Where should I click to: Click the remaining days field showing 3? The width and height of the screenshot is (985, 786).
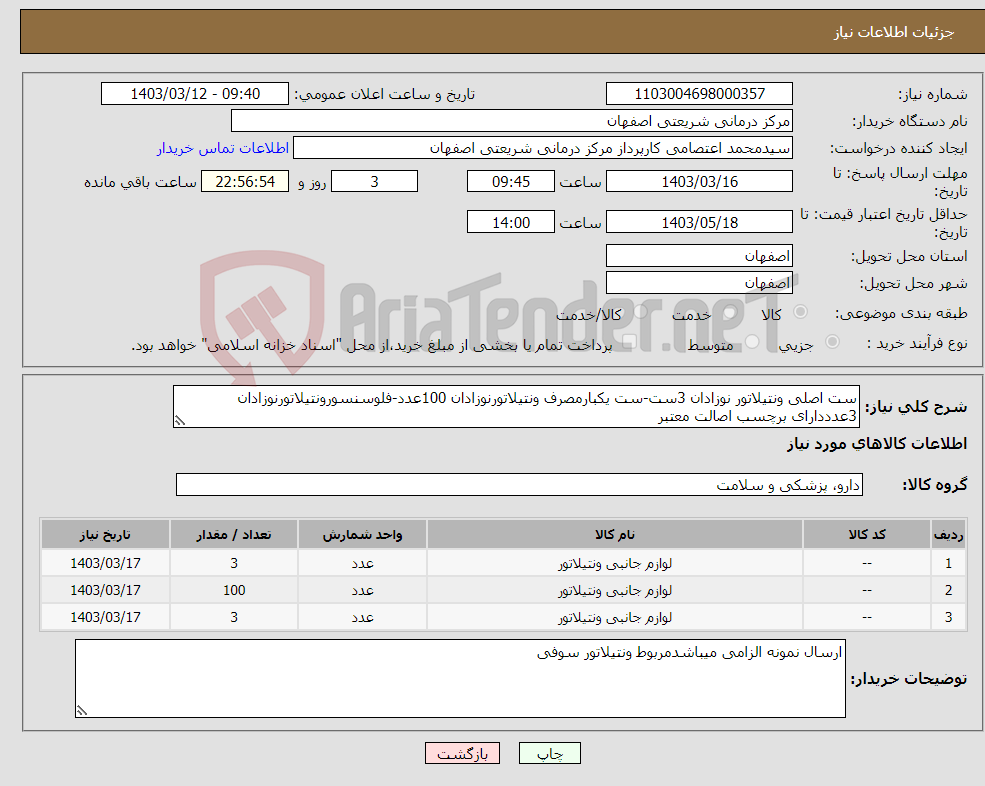click(374, 182)
